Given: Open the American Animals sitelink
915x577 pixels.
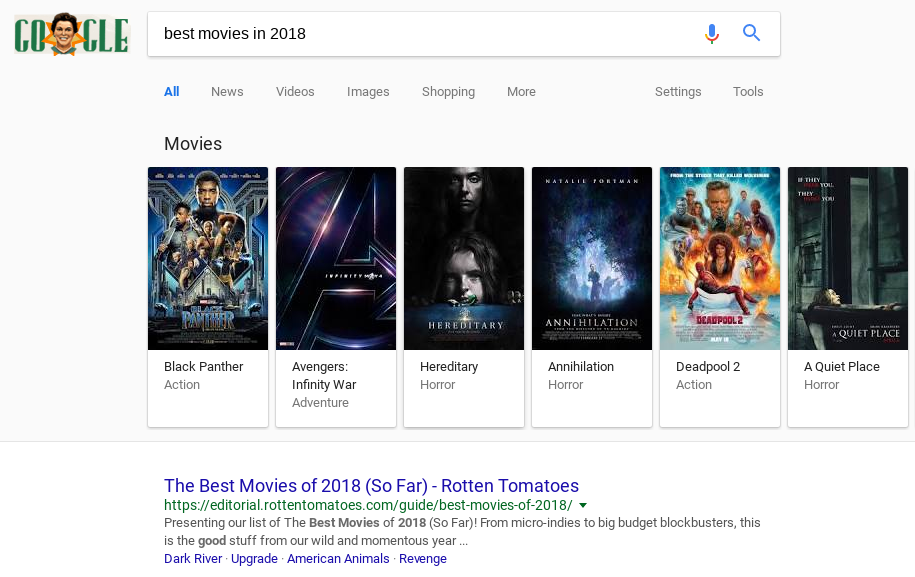Looking at the screenshot, I should pyautogui.click(x=338, y=559).
